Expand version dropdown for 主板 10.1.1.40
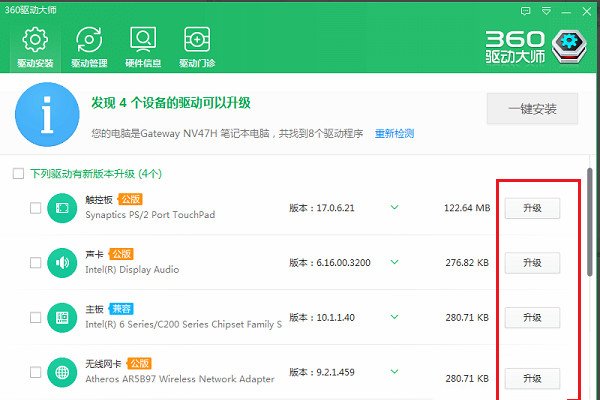Viewport: 600px width, 400px height. click(x=394, y=318)
